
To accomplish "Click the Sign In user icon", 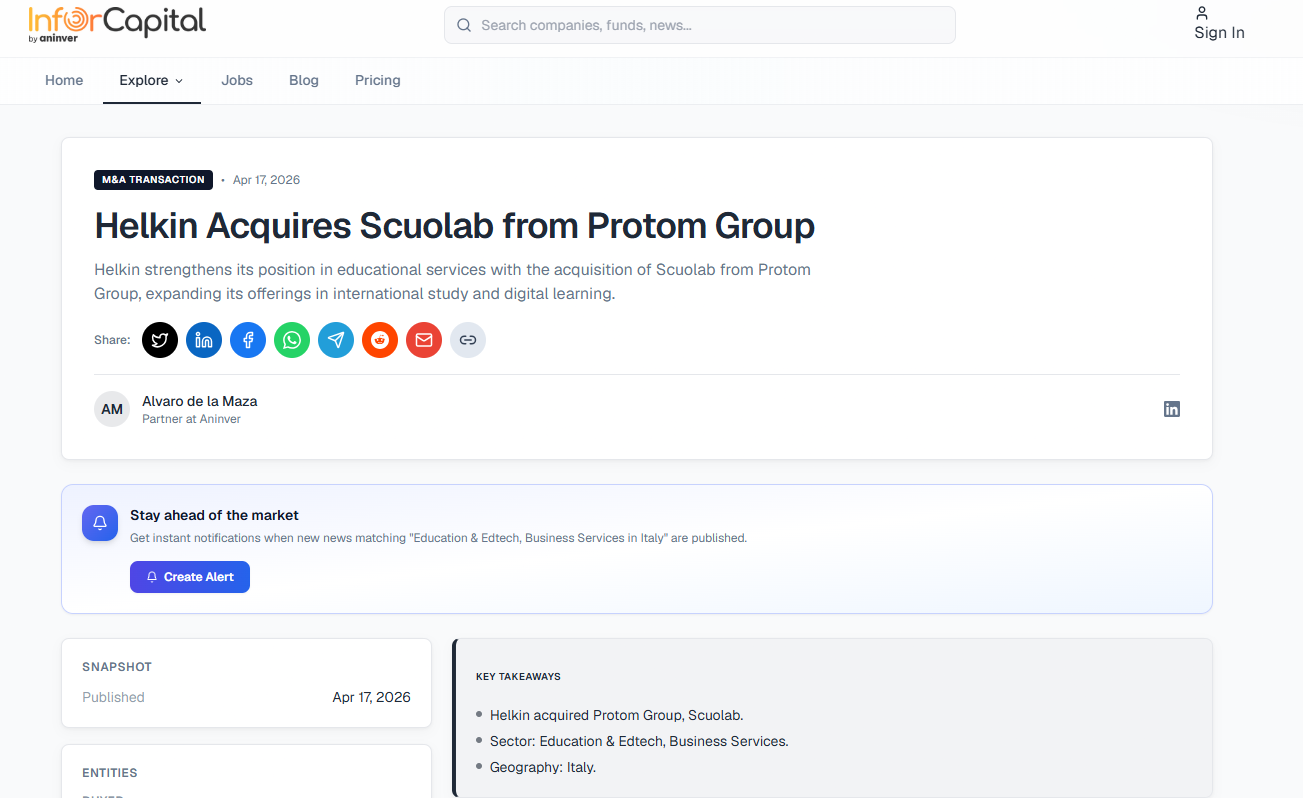I will coord(1202,13).
